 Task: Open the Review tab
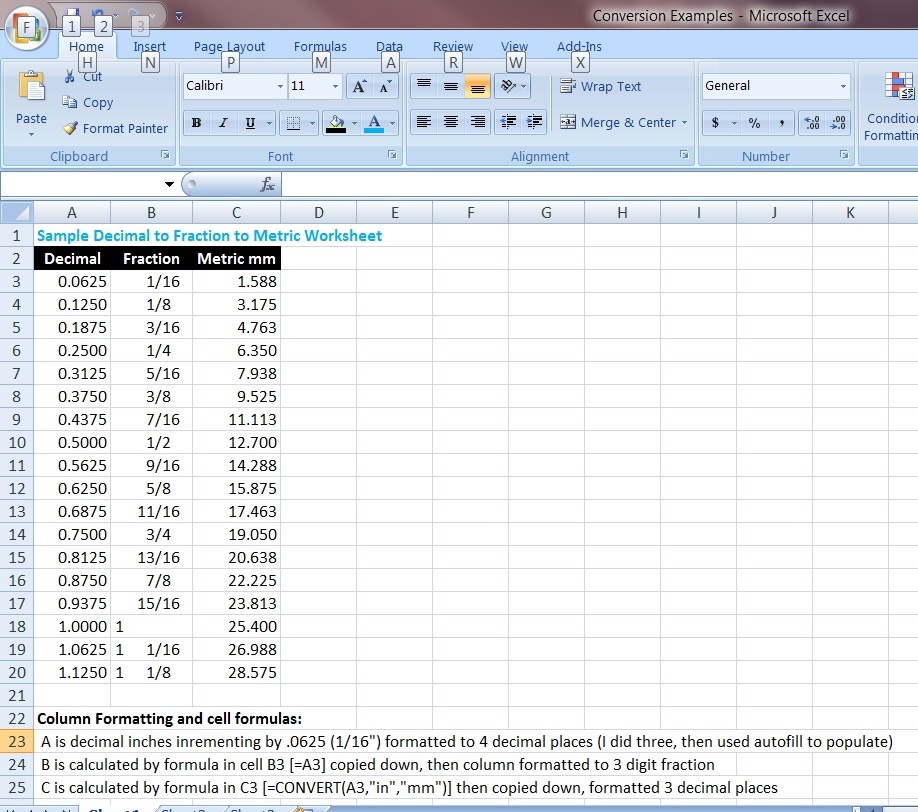coord(453,46)
